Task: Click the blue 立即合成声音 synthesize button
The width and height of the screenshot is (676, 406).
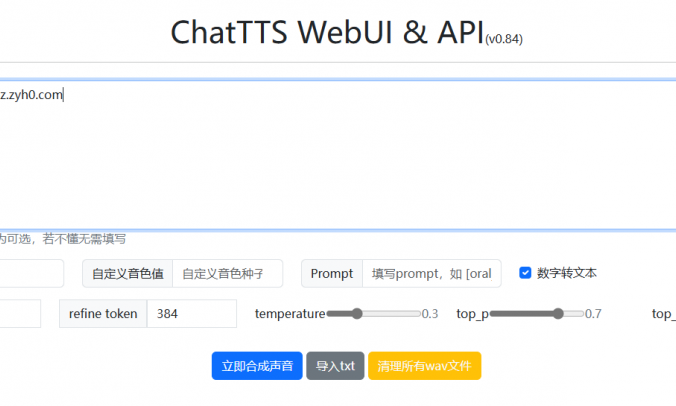Action: pyautogui.click(x=257, y=366)
